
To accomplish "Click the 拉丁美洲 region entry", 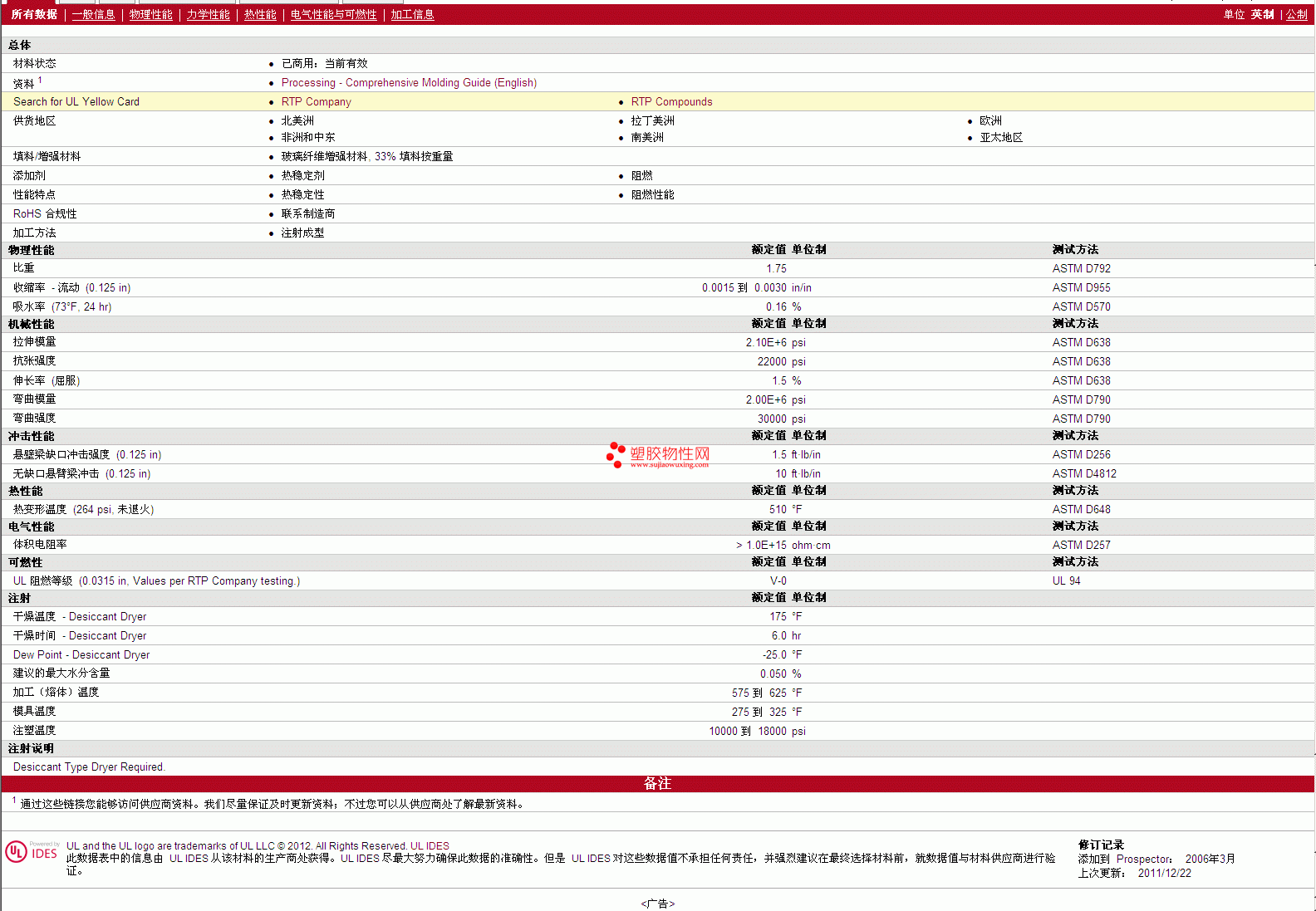I will [x=652, y=121].
